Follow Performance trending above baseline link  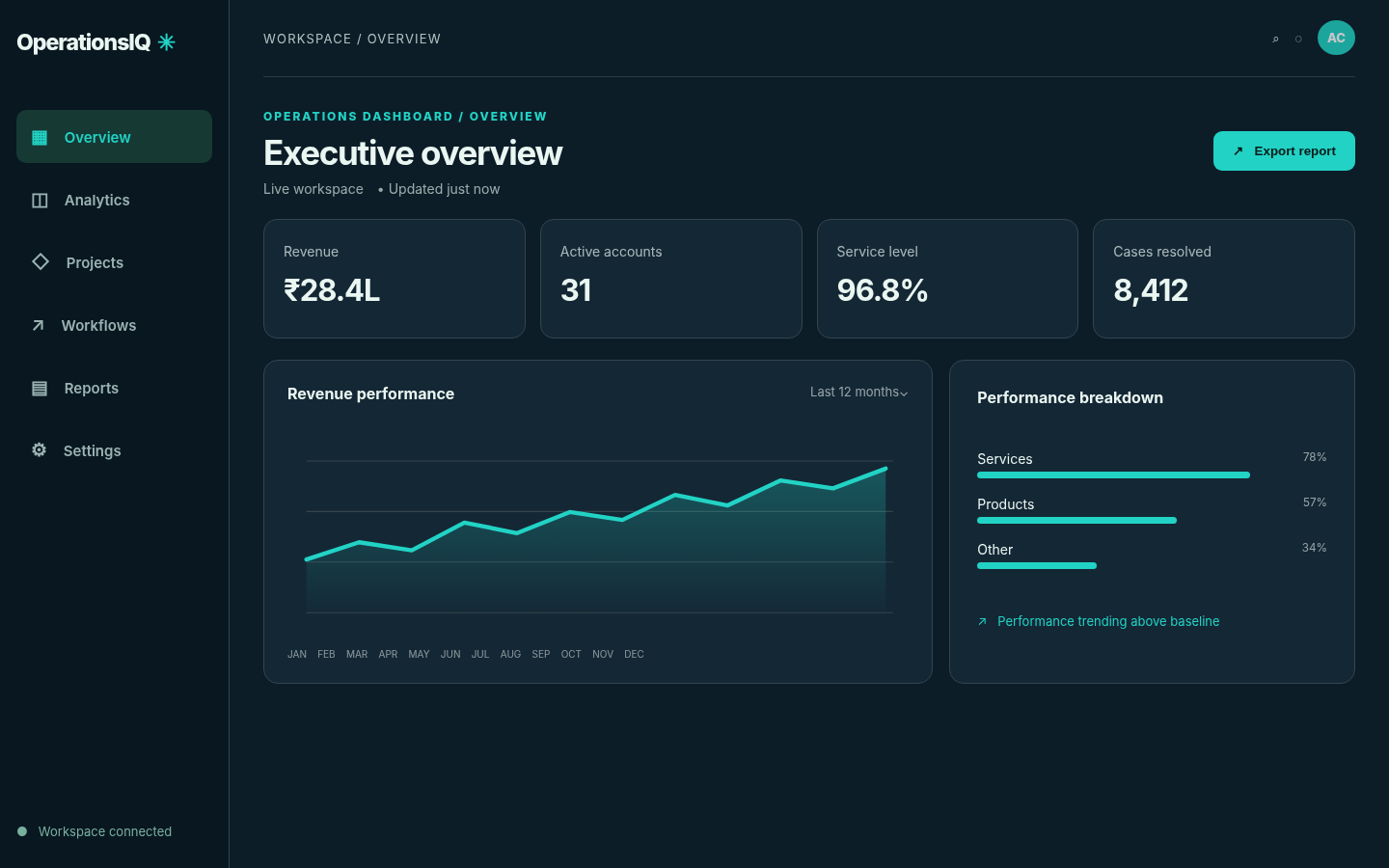click(1108, 621)
